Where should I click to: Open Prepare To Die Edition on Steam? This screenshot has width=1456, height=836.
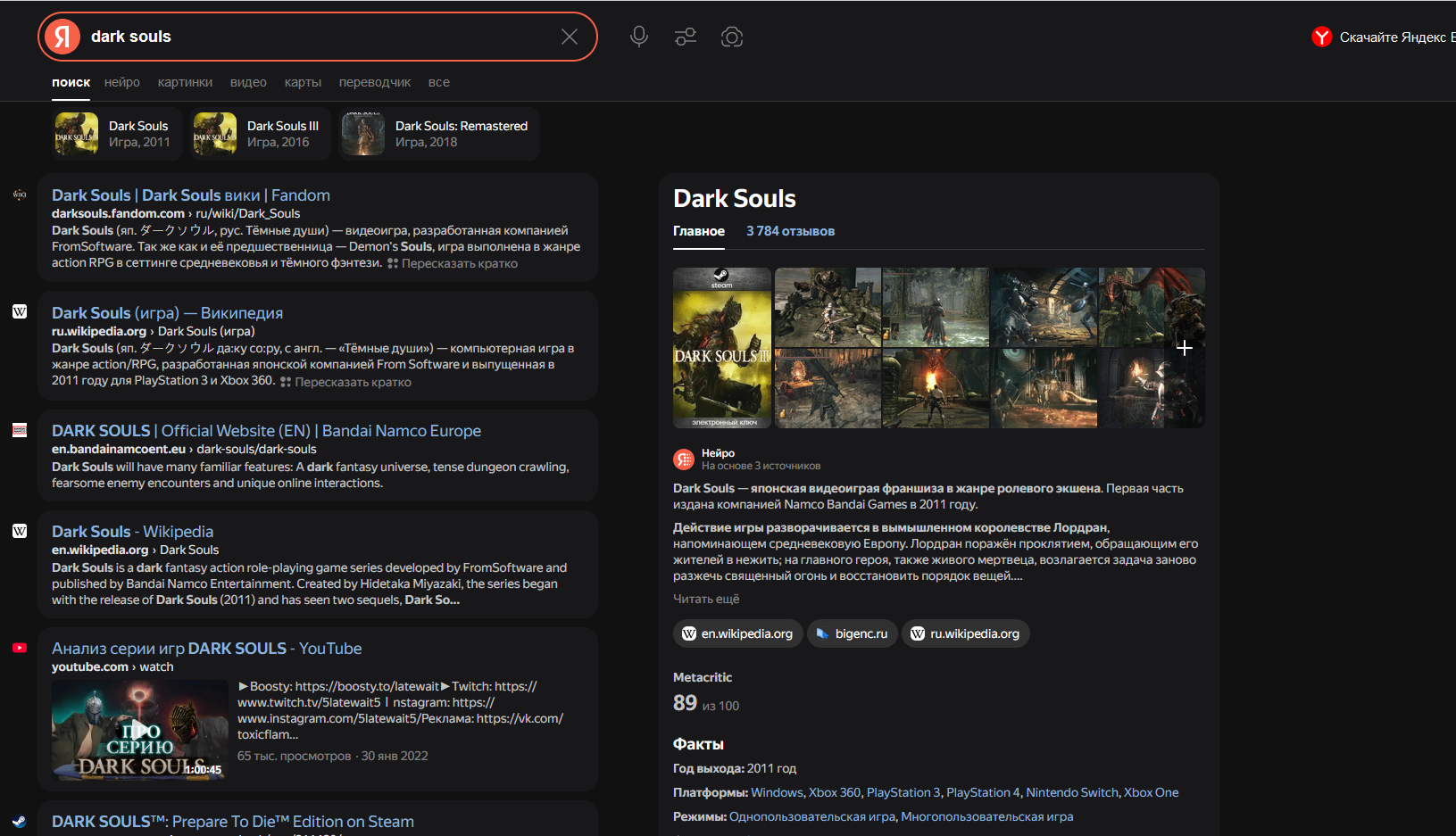tap(233, 822)
